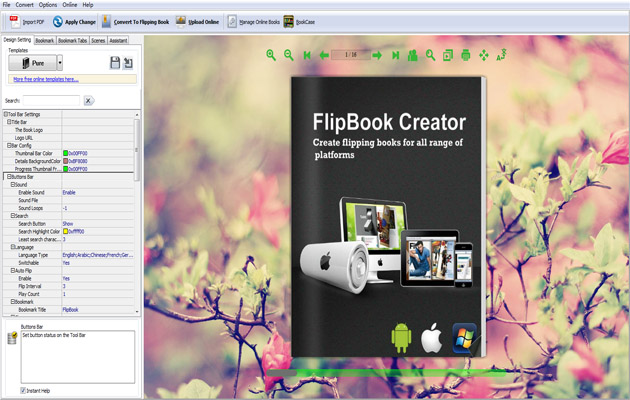Collapse the Sound tree node
The height and width of the screenshot is (400, 630).
(12, 184)
